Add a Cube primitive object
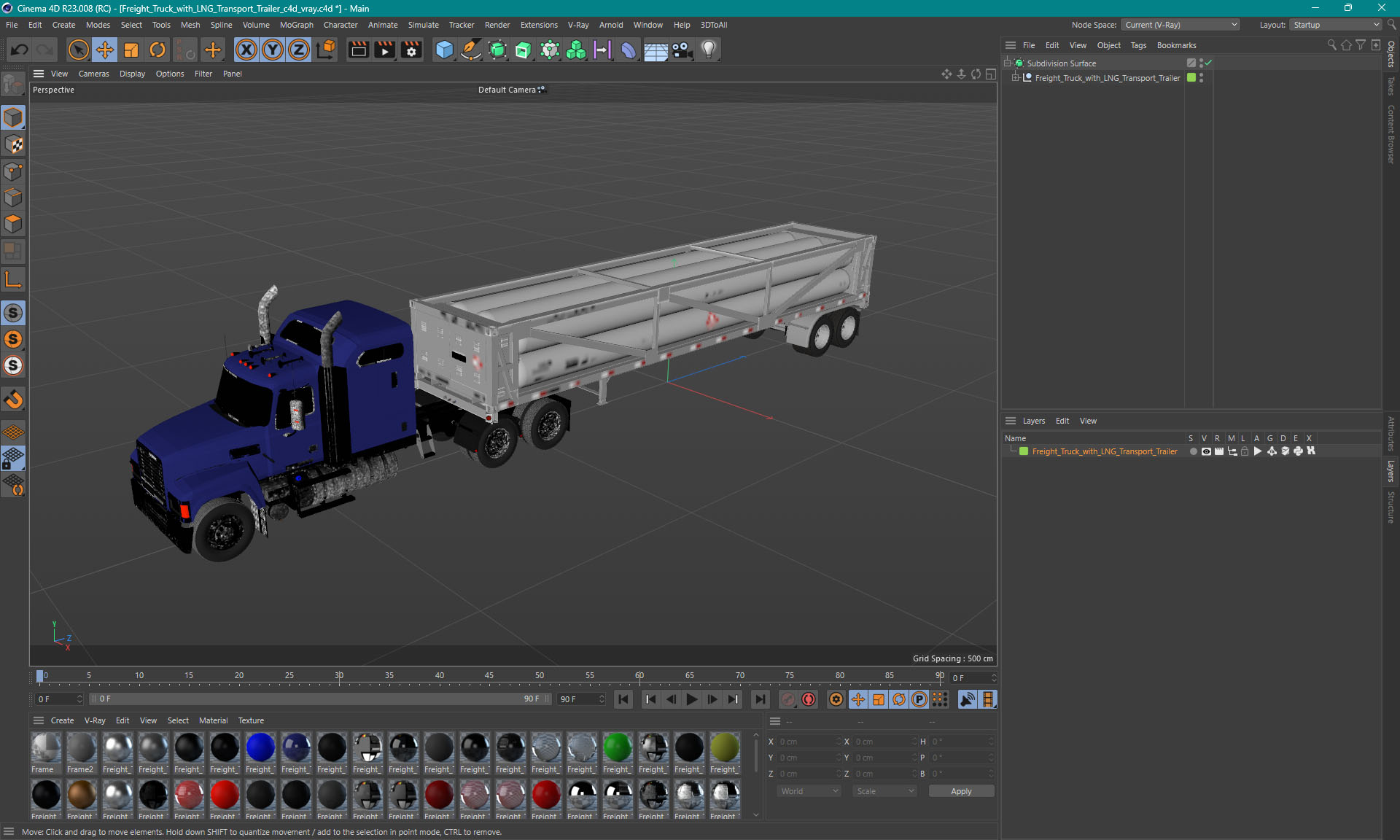Screen dimensions: 1400x840 tap(444, 50)
